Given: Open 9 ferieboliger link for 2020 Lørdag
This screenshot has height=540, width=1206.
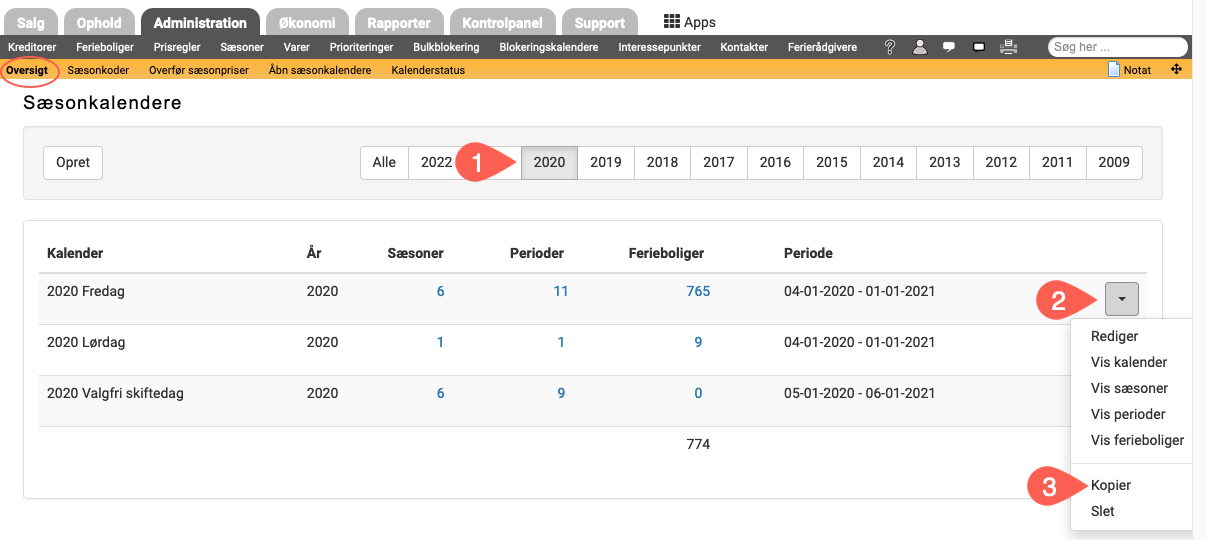Looking at the screenshot, I should pos(698,342).
